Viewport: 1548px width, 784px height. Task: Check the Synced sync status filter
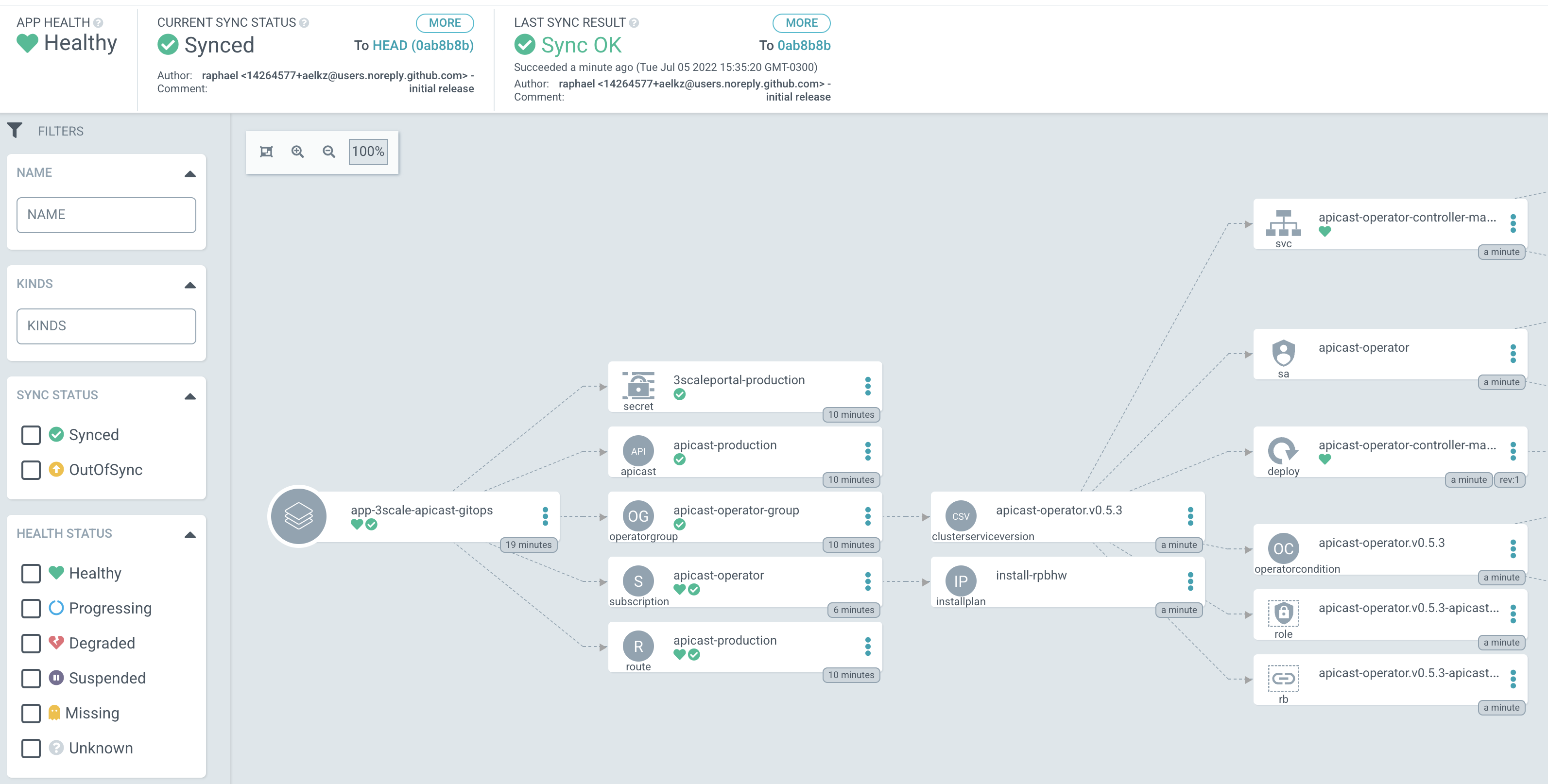click(x=31, y=434)
